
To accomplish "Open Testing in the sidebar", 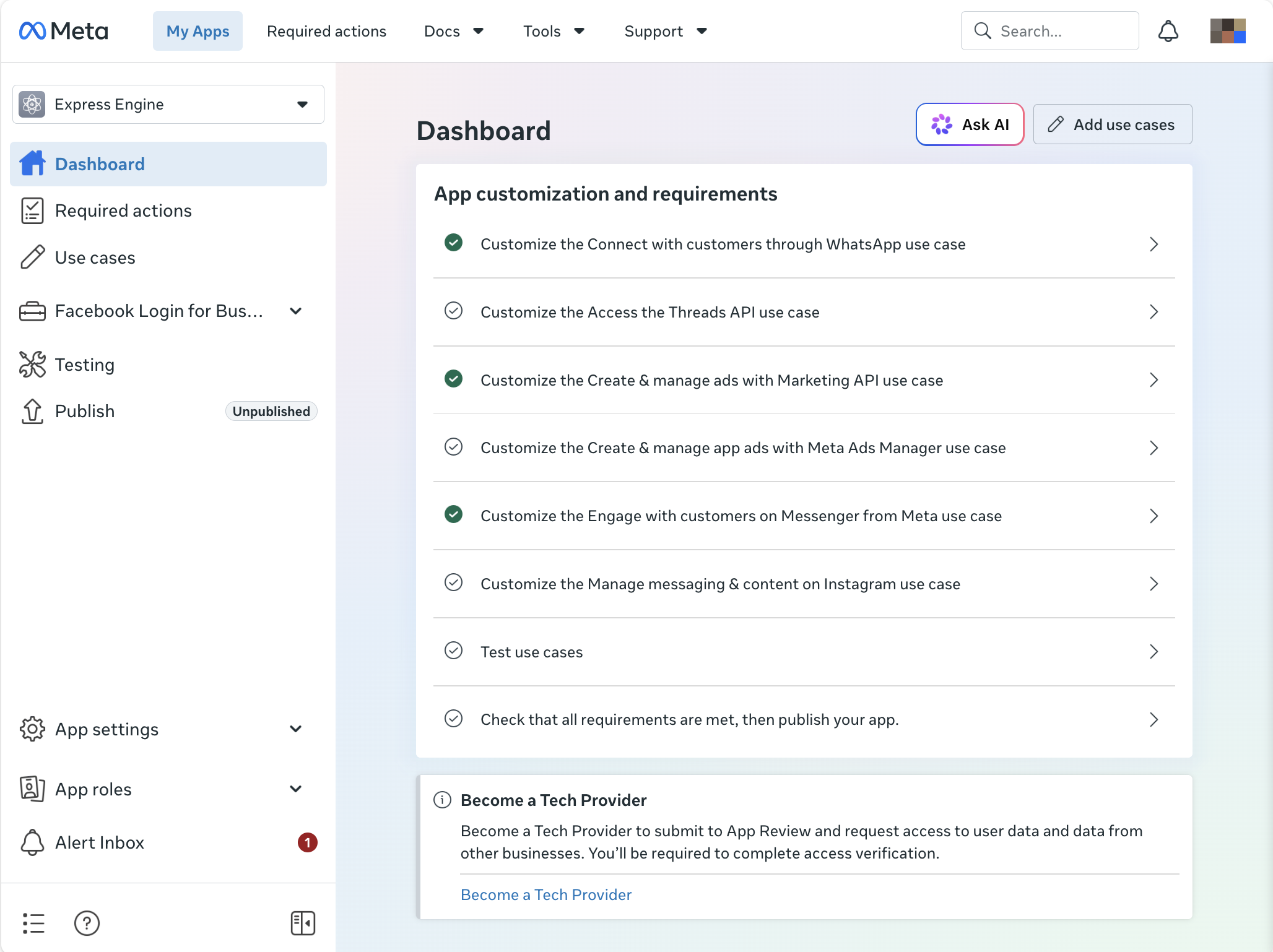I will pyautogui.click(x=168, y=364).
